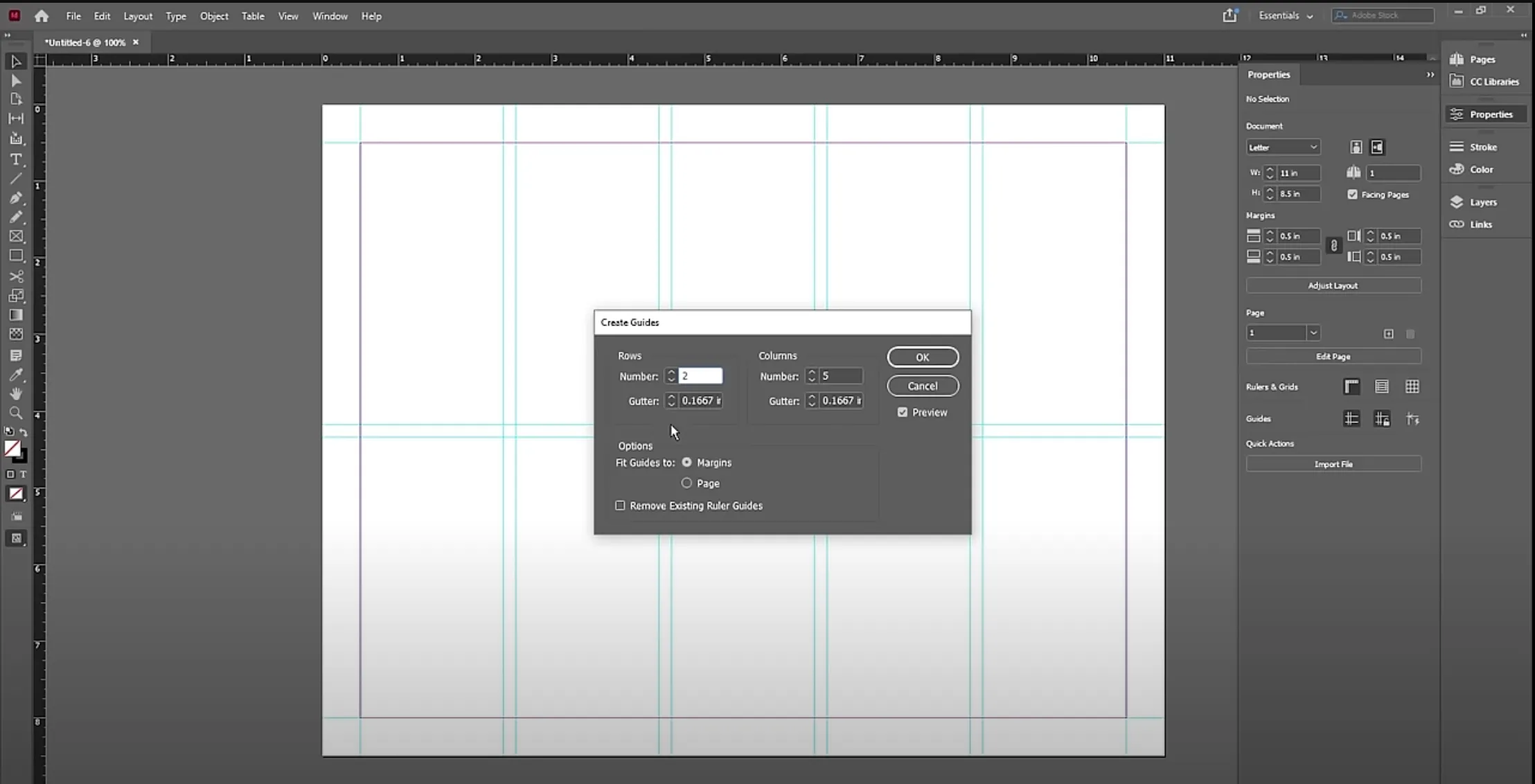Select the Page radio option
1535x784 pixels.
(686, 483)
